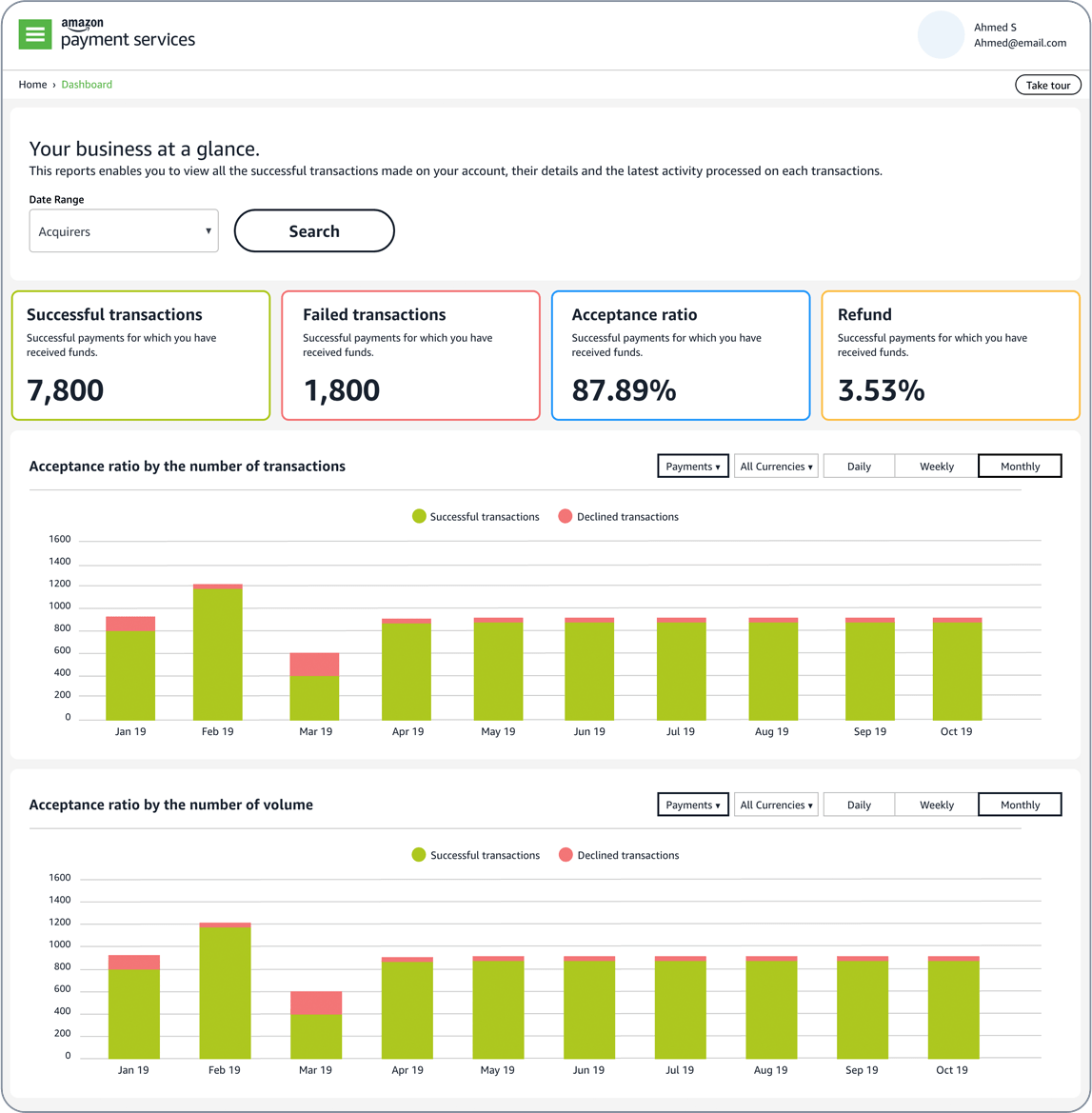Switch transactions chart to Weekly
Image resolution: width=1092 pixels, height=1113 pixels.
[x=937, y=467]
